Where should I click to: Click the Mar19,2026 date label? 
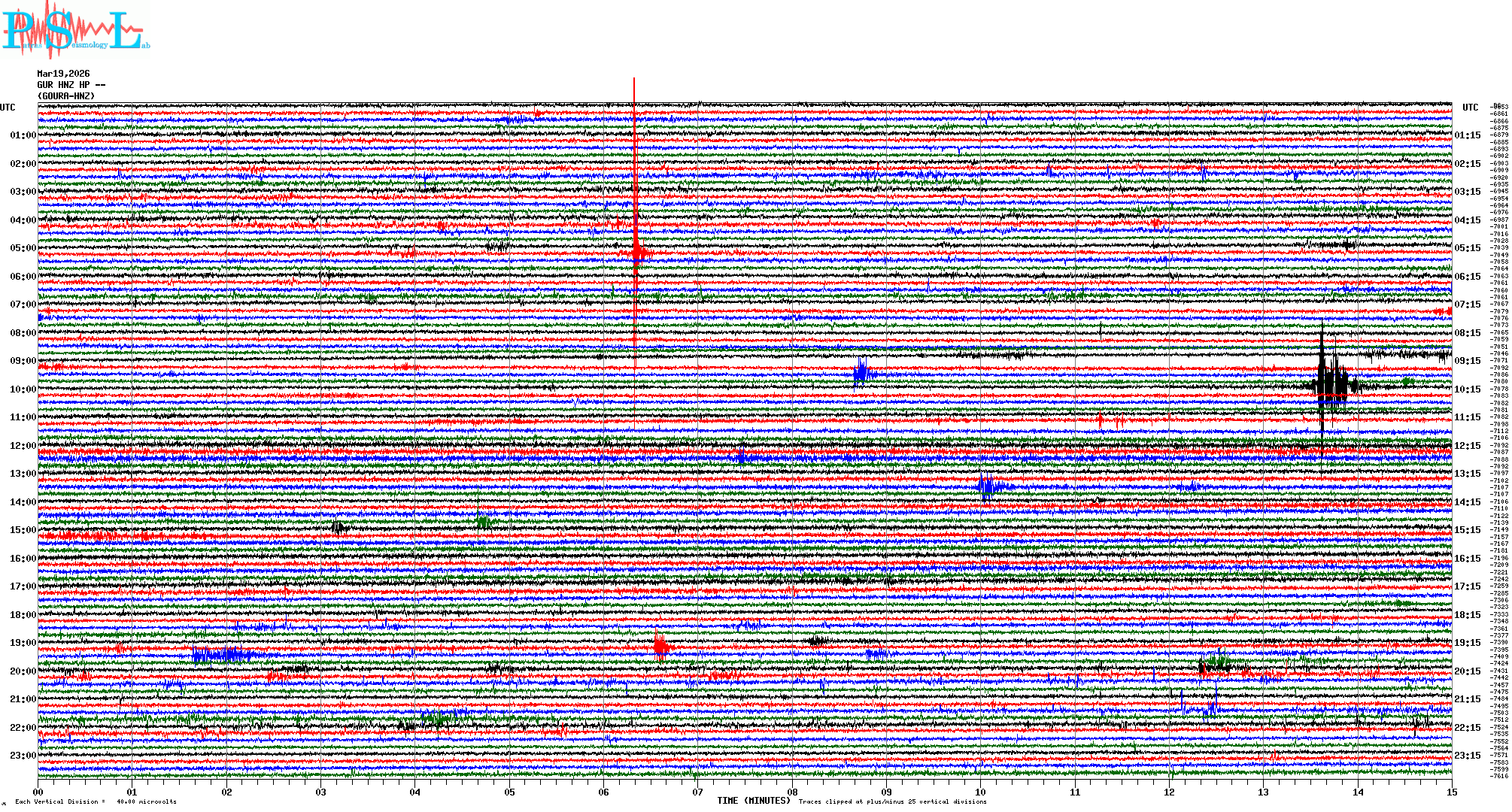pyautogui.click(x=63, y=74)
